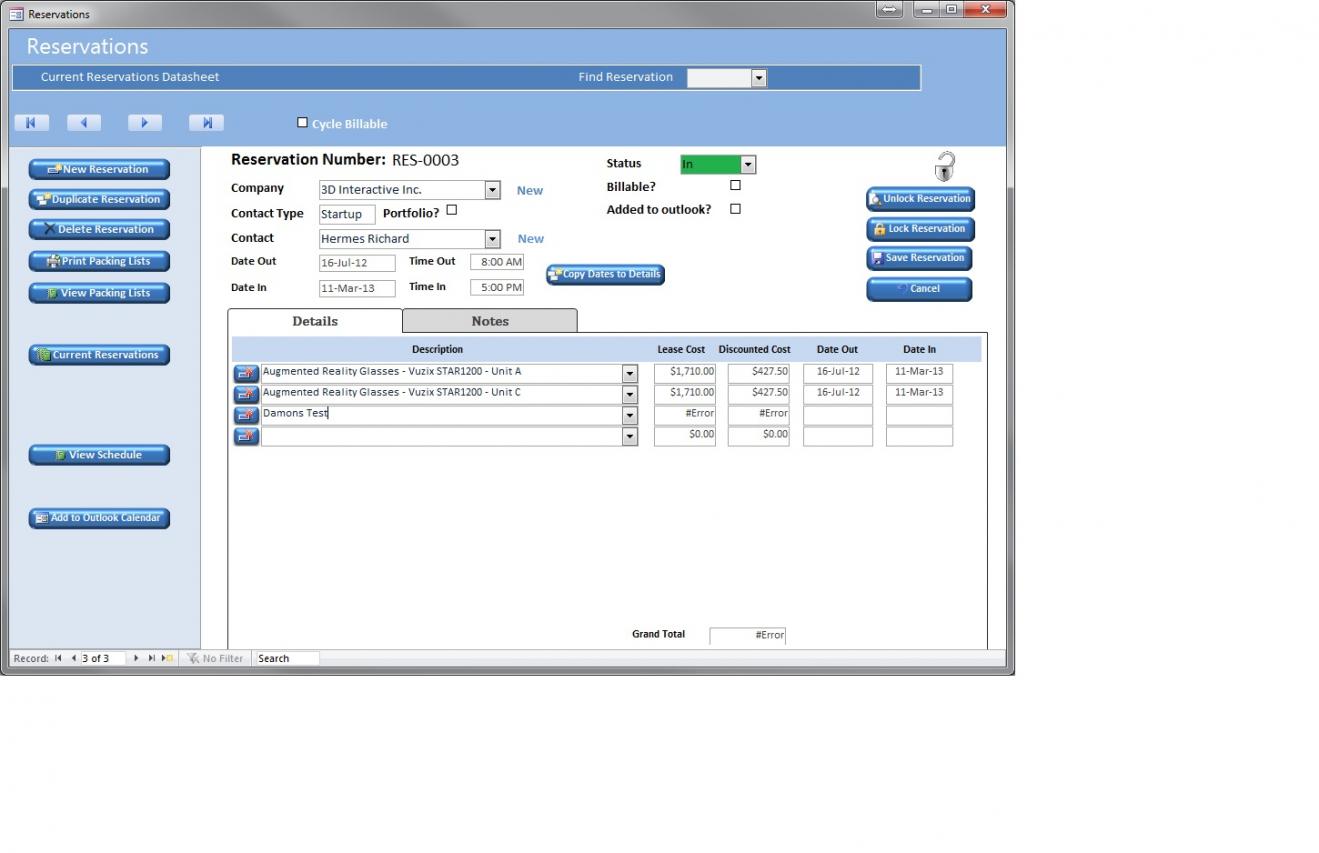Open the Find Reservation dropdown
This screenshot has height=853, width=1319.
(x=759, y=78)
